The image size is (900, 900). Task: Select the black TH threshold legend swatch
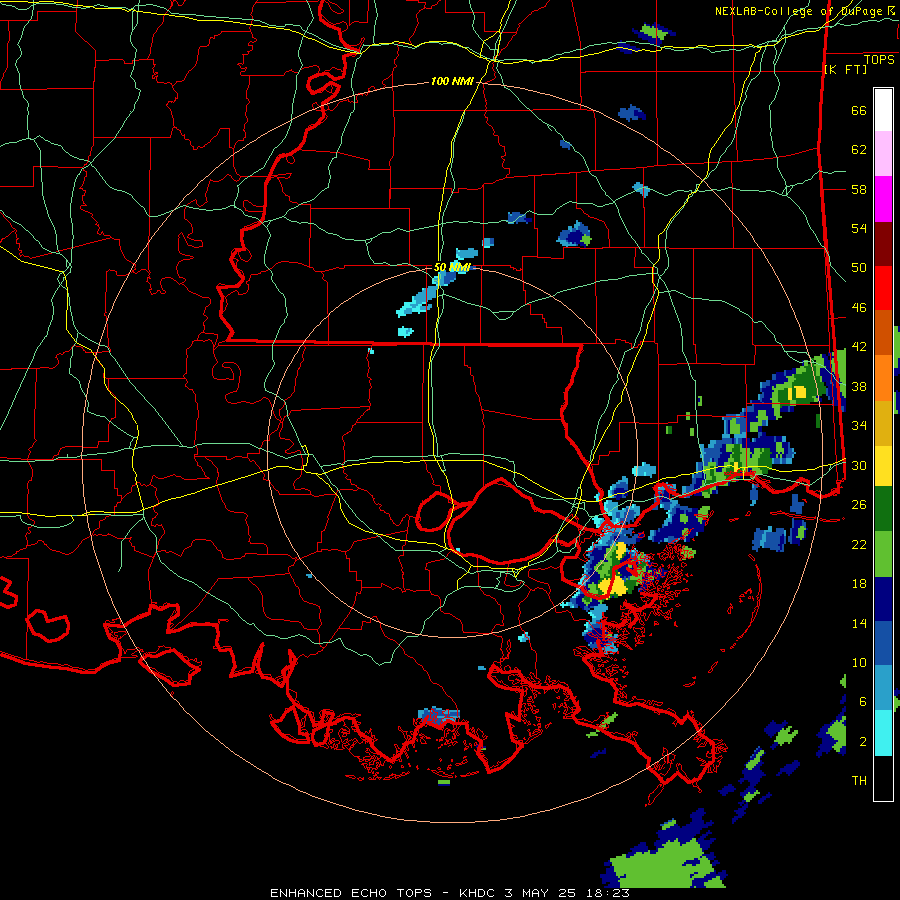point(883,778)
